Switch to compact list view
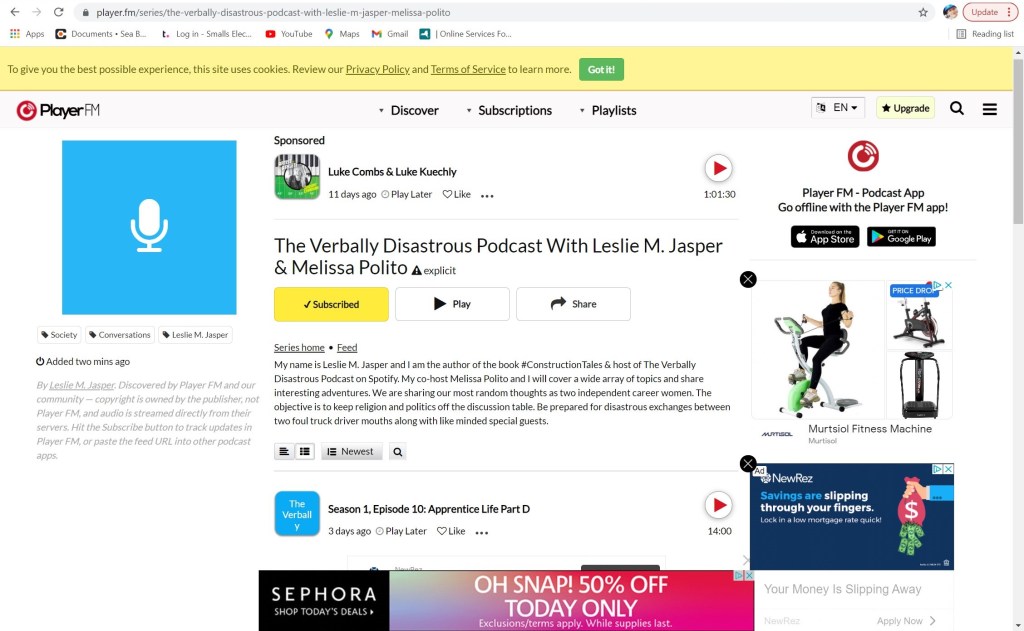 click(285, 452)
